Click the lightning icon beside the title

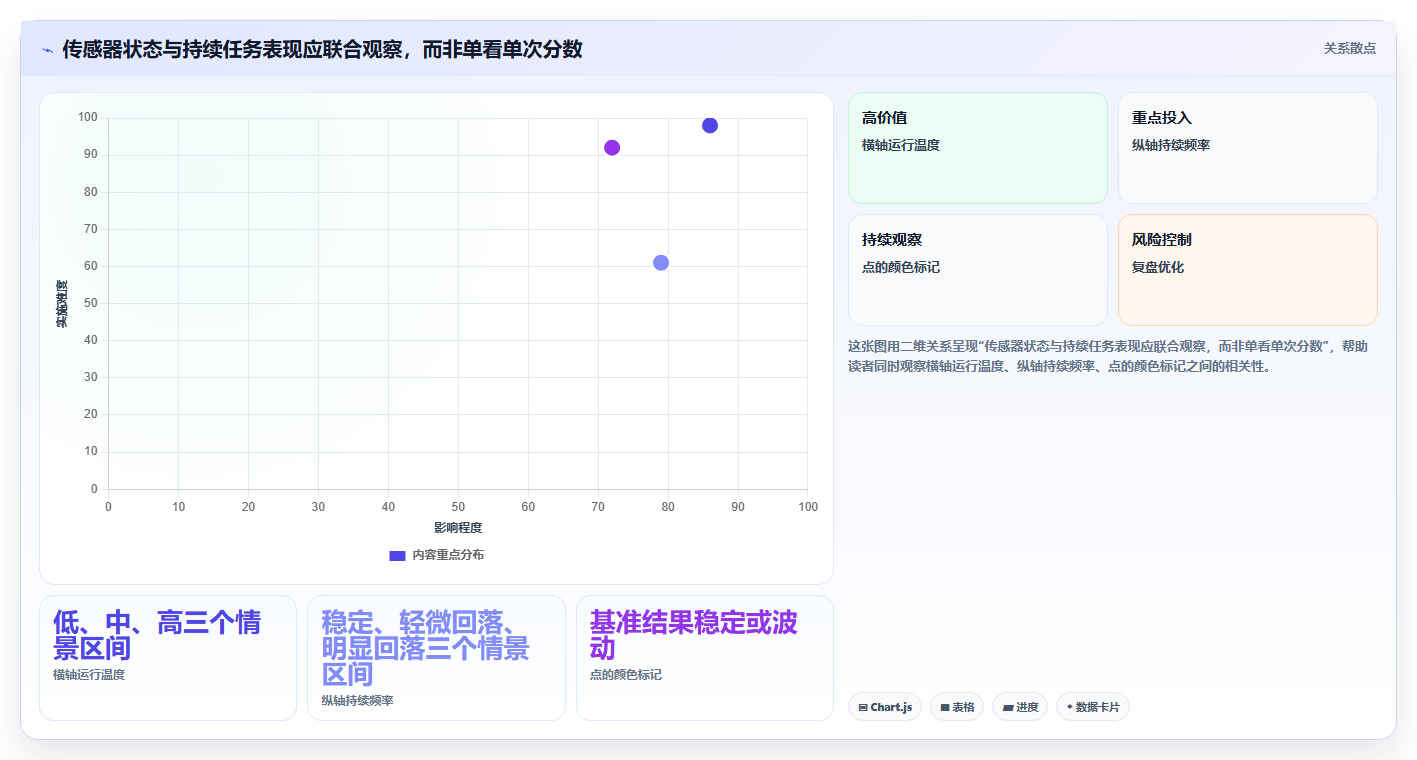point(47,50)
